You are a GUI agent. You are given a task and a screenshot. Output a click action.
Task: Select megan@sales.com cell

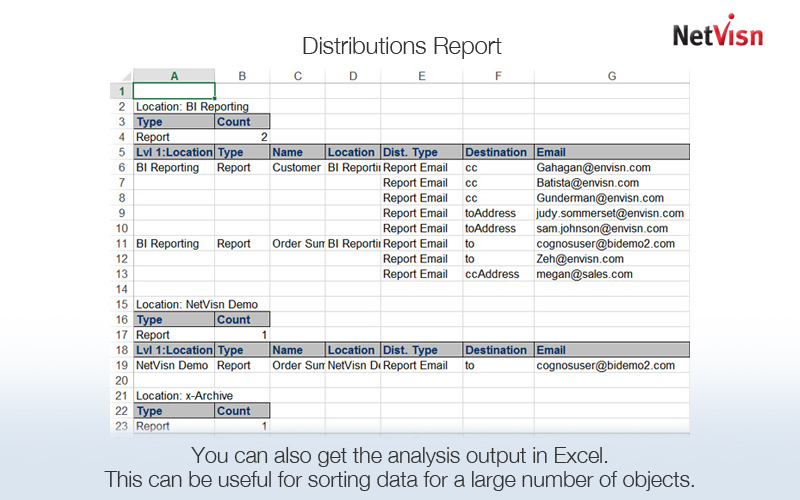coord(612,273)
